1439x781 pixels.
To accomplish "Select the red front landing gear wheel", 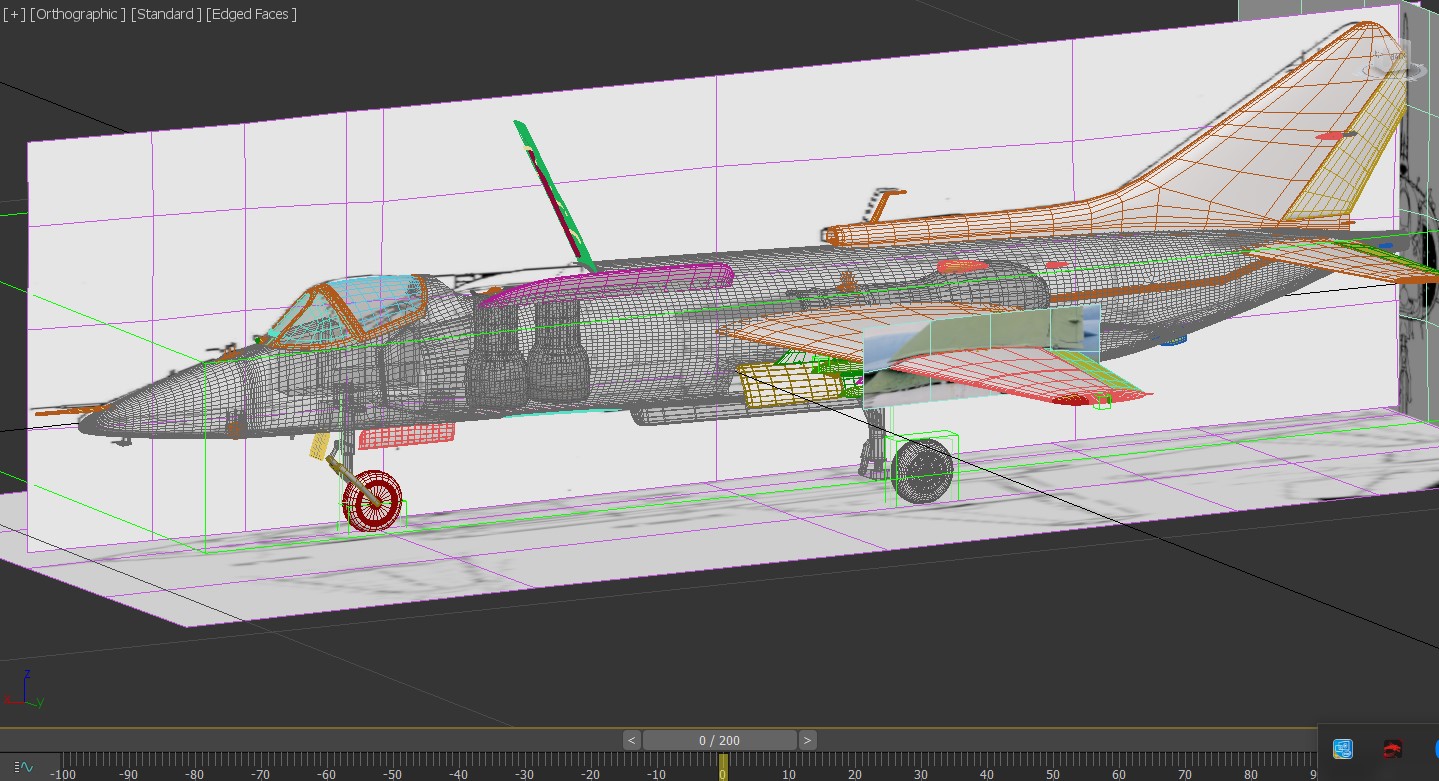I will [x=373, y=500].
